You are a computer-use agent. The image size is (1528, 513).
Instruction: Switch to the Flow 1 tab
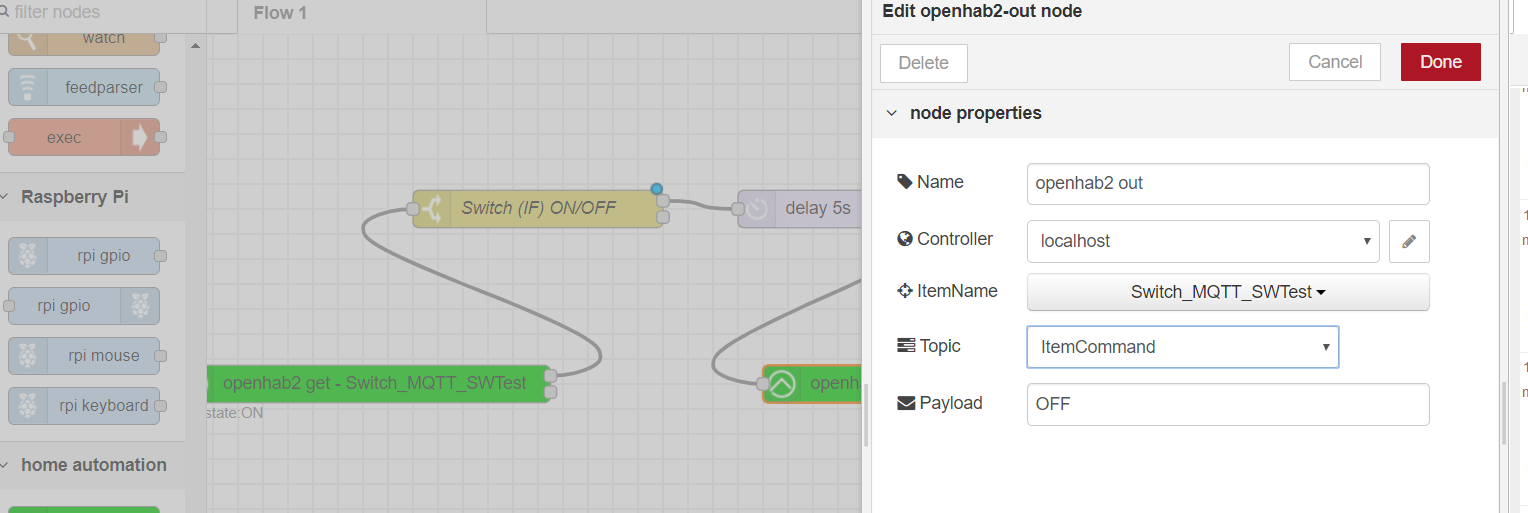click(x=280, y=13)
